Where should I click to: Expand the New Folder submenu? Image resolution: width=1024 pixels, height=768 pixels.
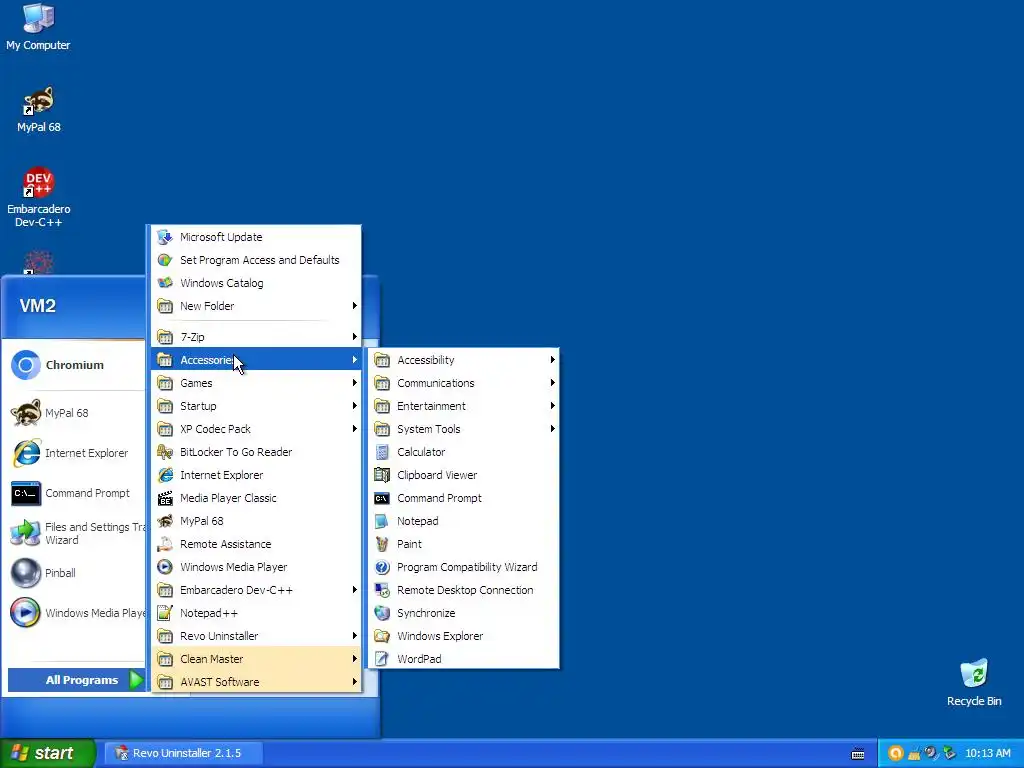pos(257,306)
